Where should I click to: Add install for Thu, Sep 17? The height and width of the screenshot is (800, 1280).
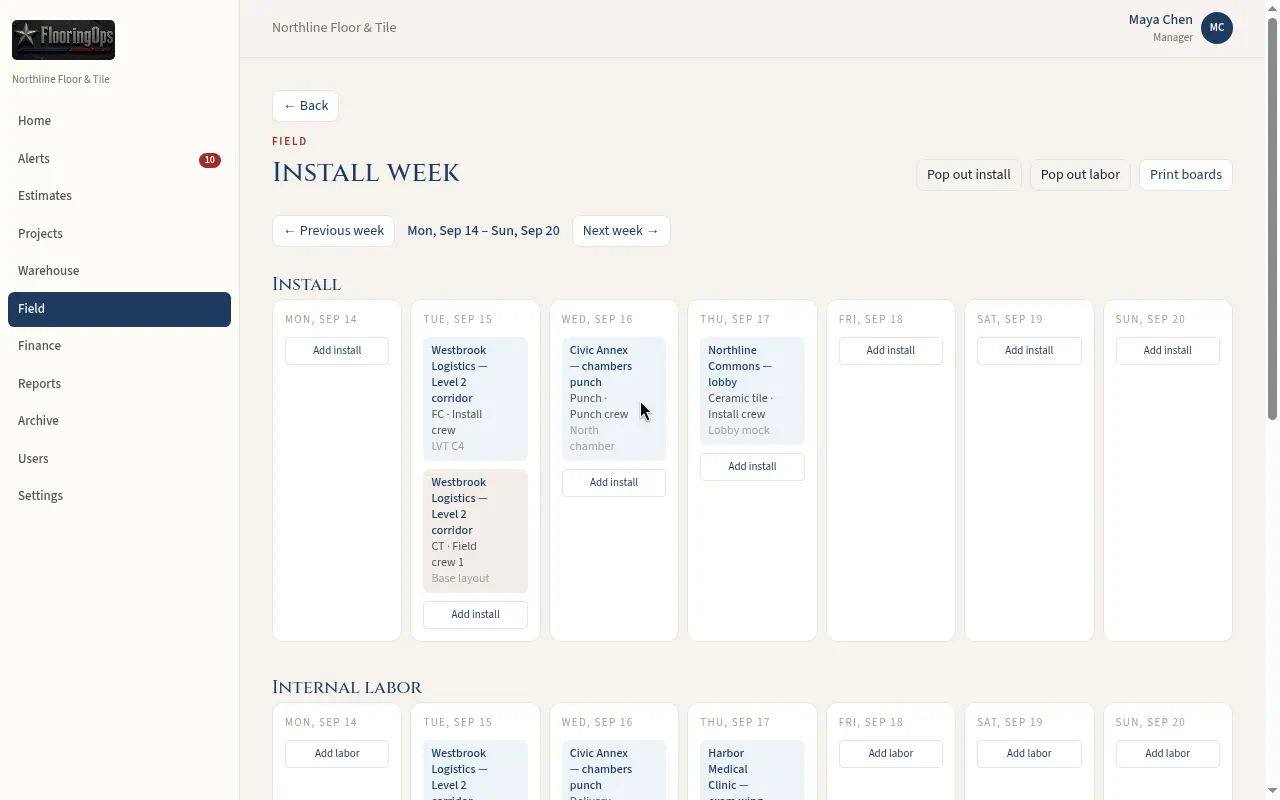pyautogui.click(x=752, y=467)
